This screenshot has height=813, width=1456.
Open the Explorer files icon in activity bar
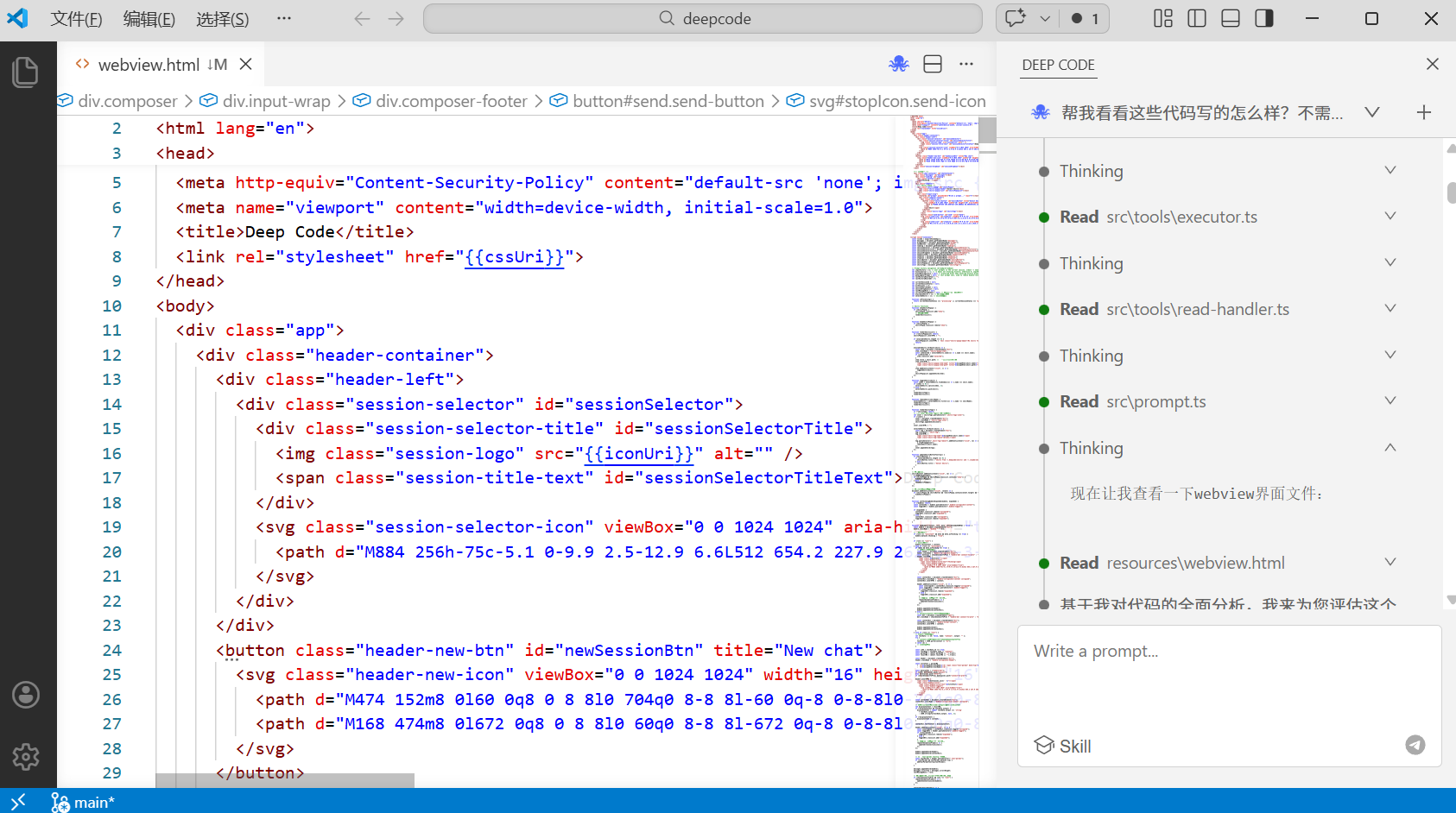[x=26, y=72]
